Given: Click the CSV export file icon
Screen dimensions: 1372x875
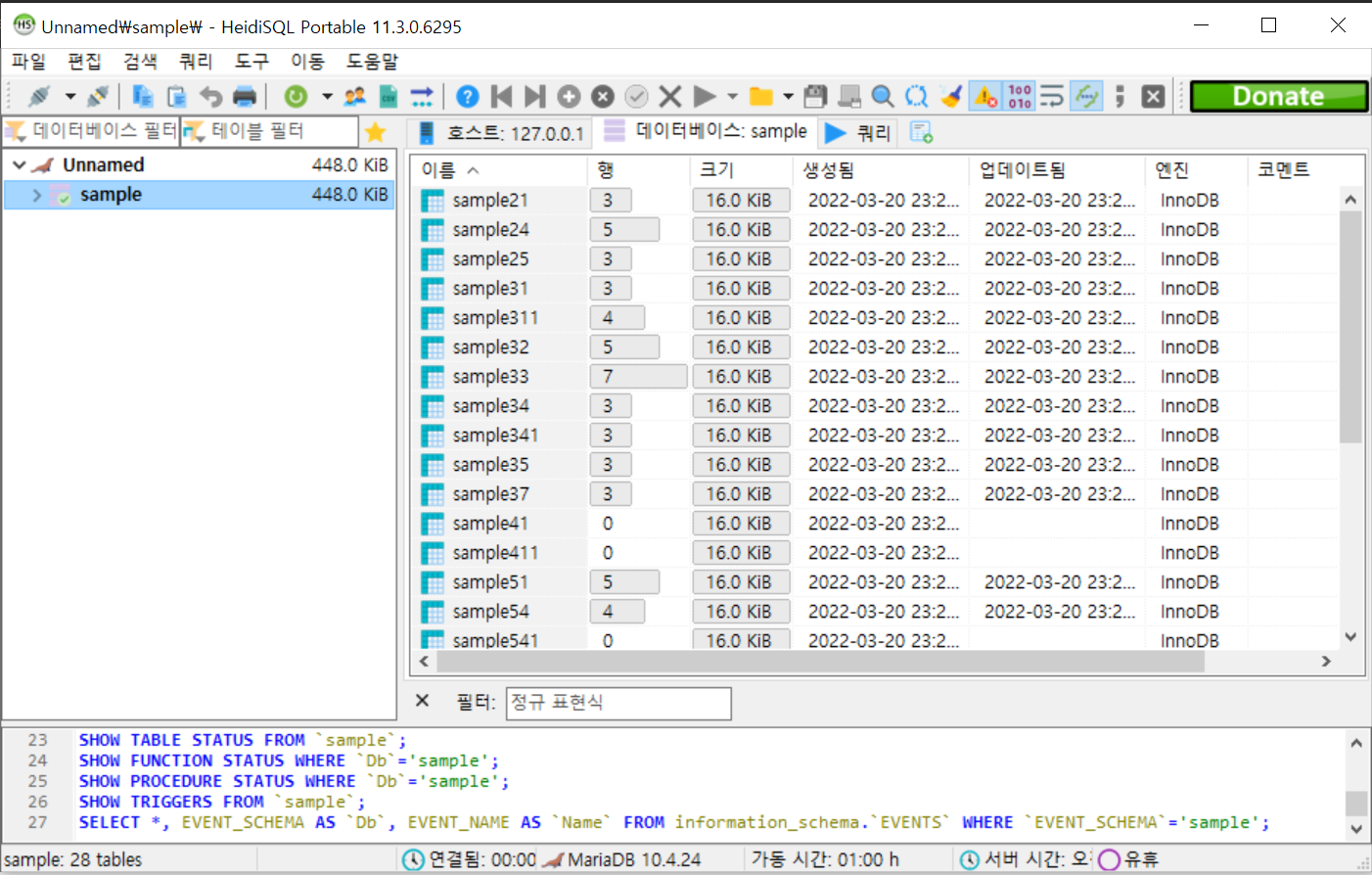Looking at the screenshot, I should 389,96.
